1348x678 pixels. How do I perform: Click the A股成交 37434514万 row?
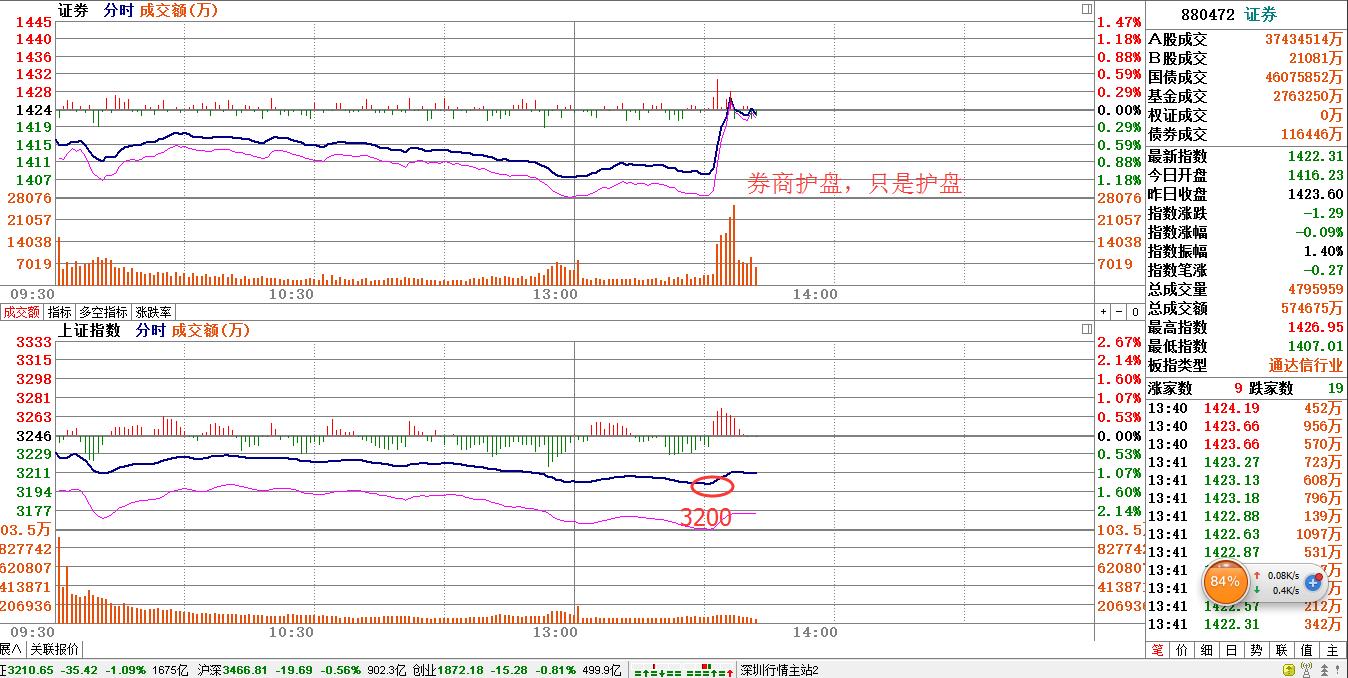click(1245, 39)
